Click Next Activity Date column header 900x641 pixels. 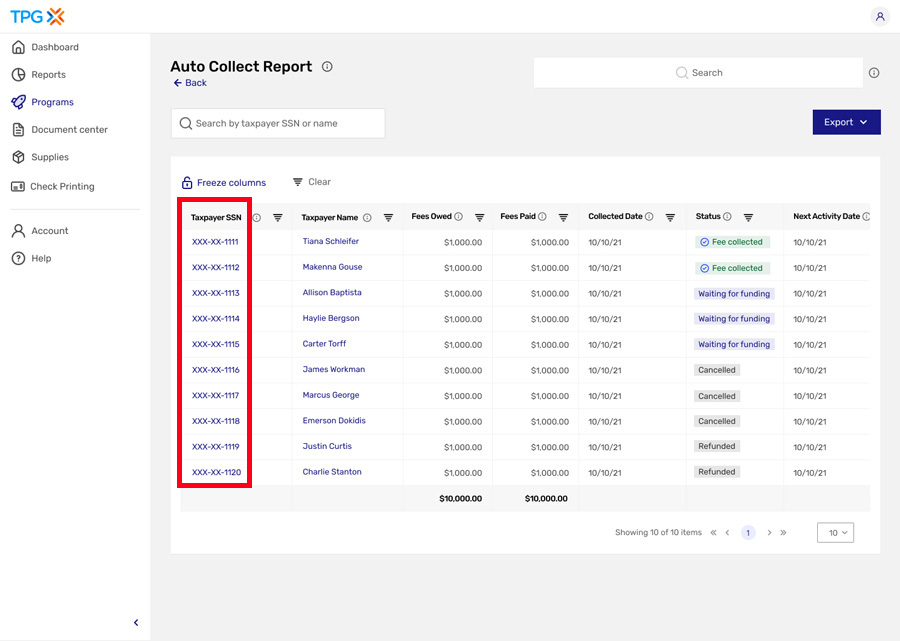click(x=827, y=216)
